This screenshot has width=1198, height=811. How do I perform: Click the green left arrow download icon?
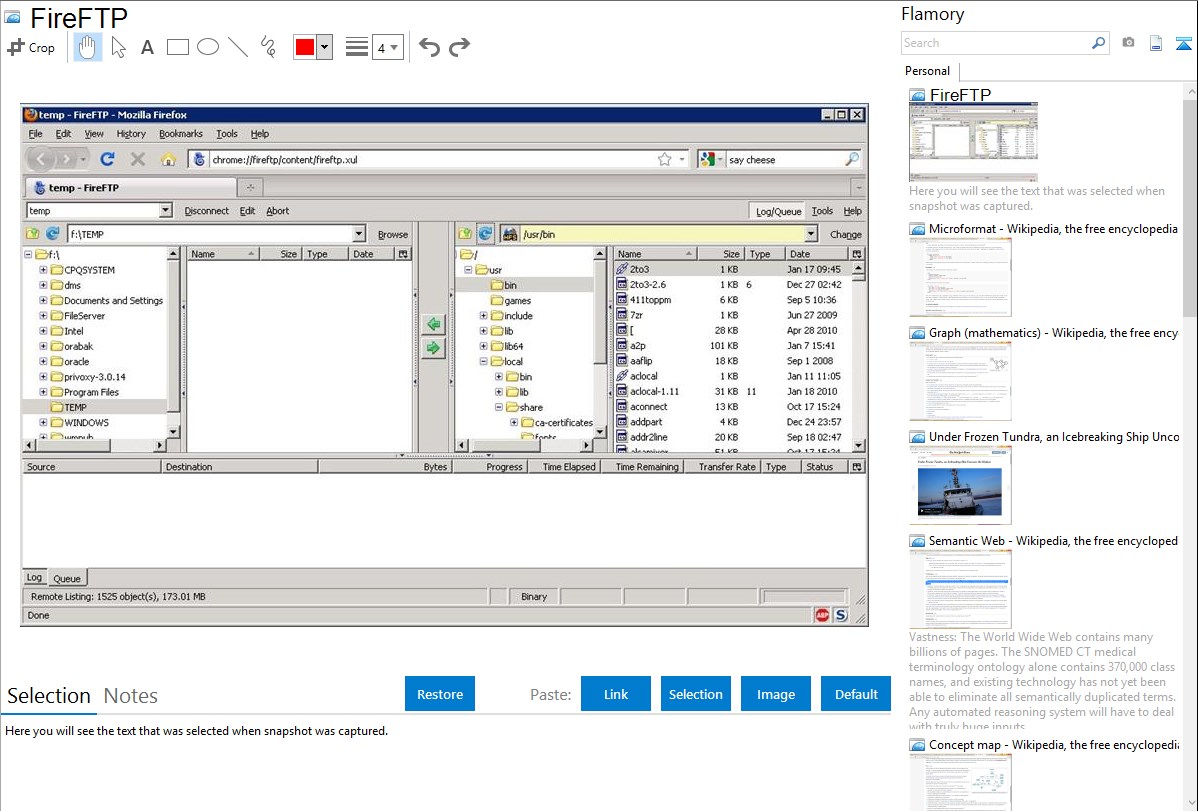433,324
